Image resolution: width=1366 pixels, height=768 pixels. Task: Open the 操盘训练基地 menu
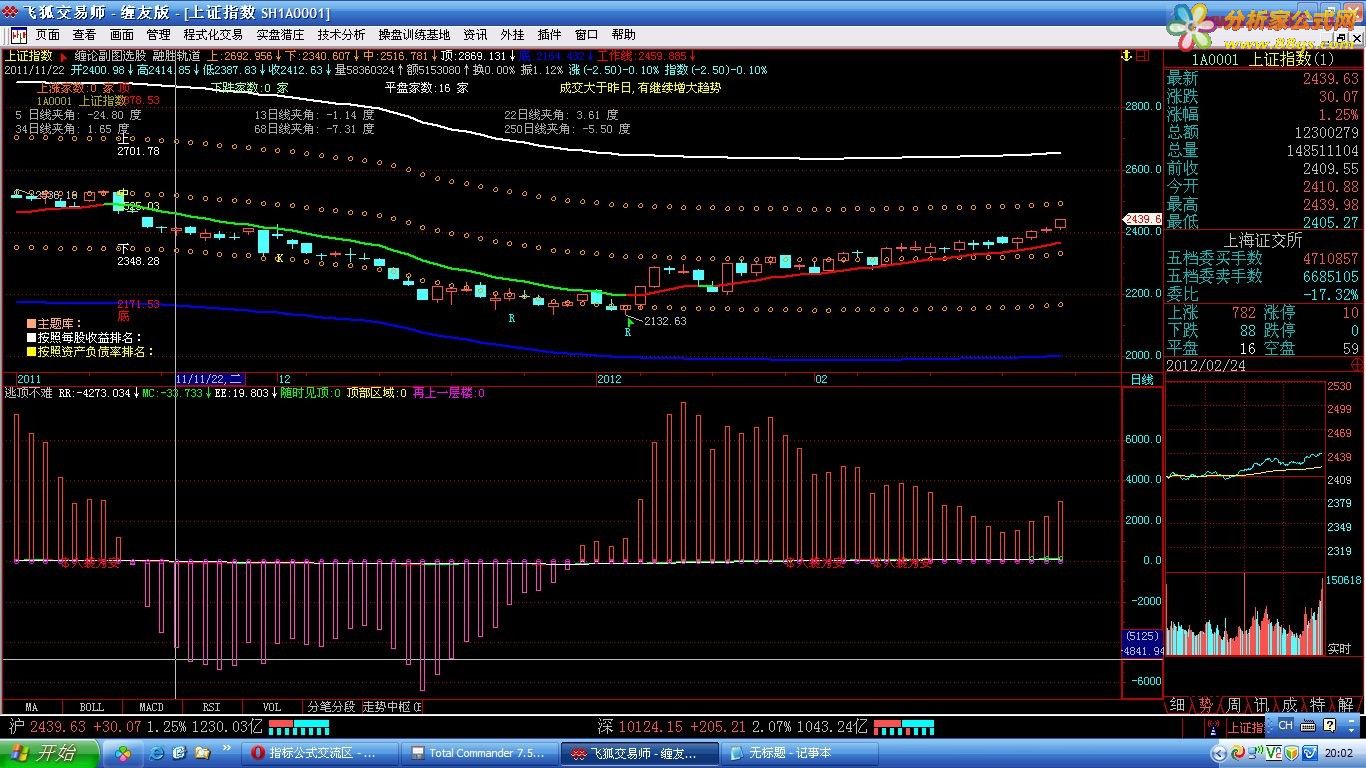click(414, 34)
